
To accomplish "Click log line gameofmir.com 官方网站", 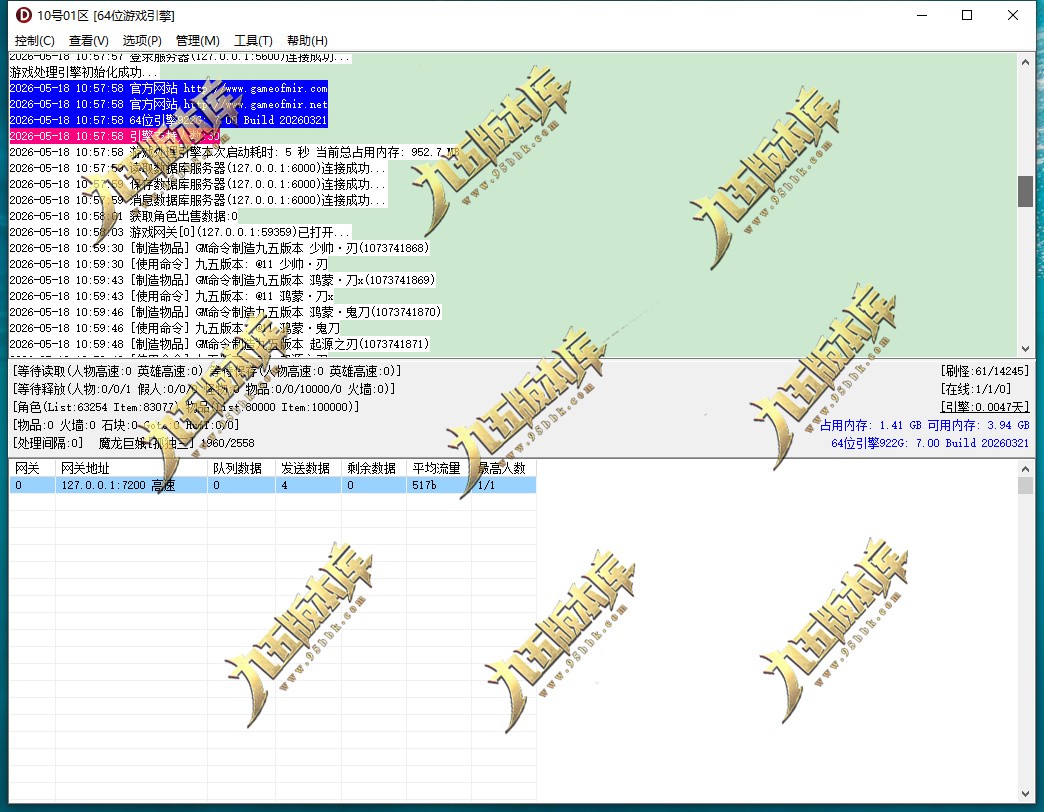I will 168,88.
